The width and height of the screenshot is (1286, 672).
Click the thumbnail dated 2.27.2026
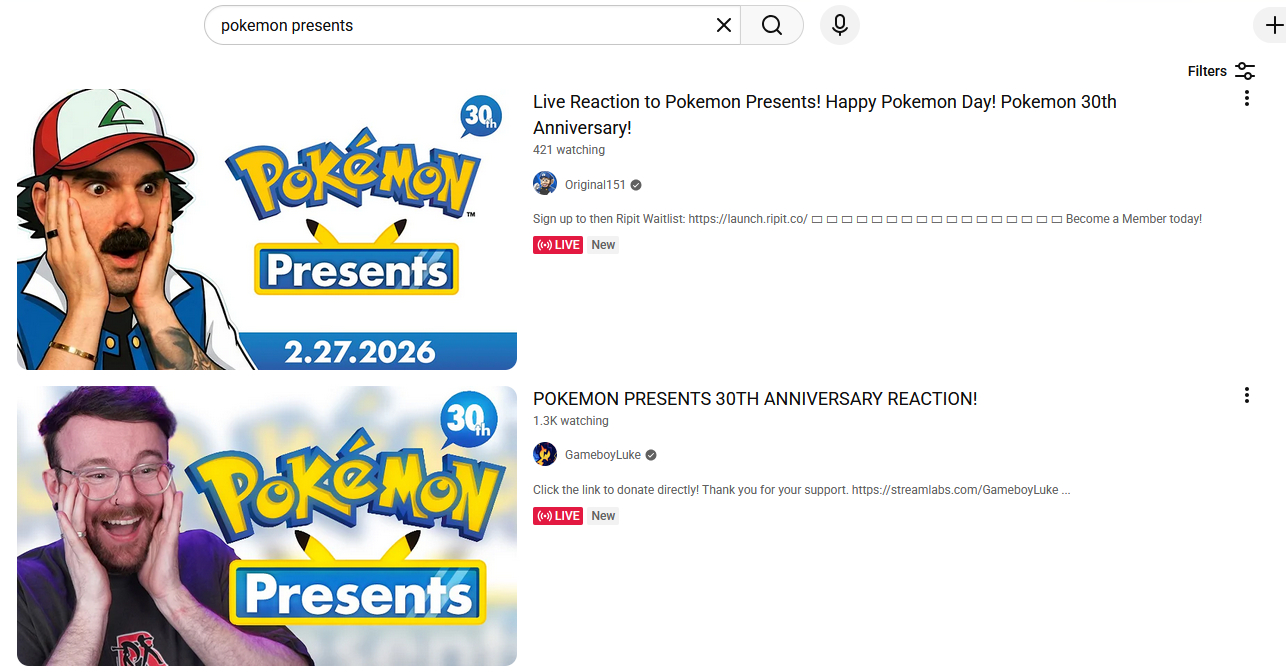(x=267, y=228)
